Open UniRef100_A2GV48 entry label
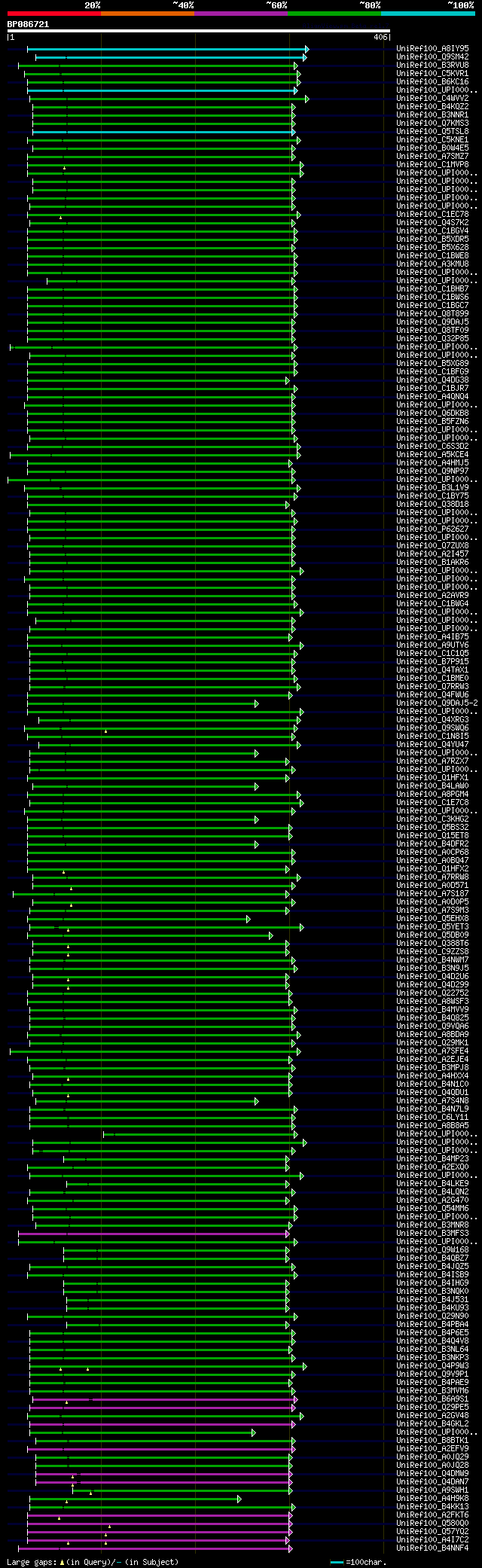482x1568 pixels. [432, 1415]
